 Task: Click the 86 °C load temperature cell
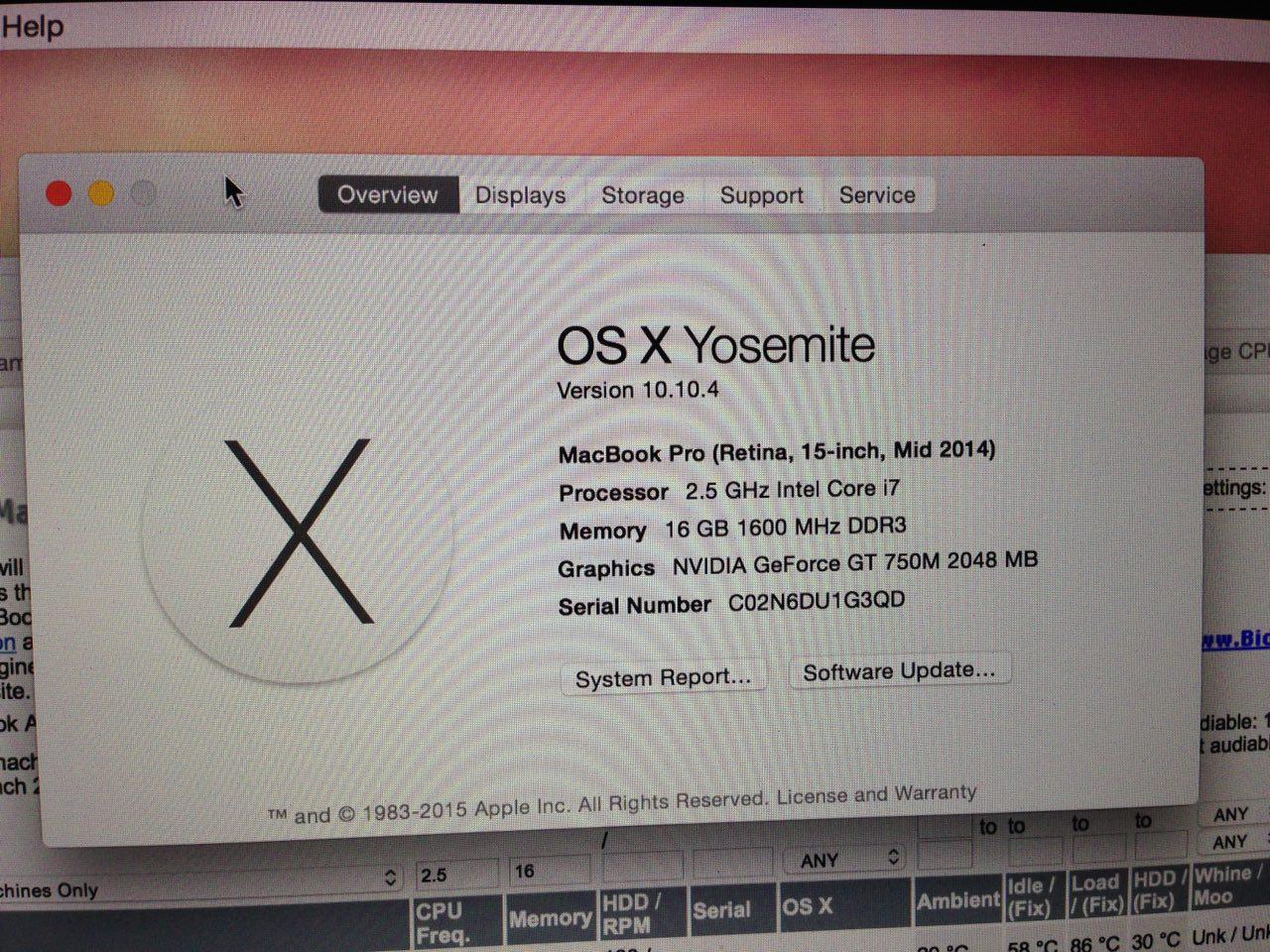pos(1095,942)
